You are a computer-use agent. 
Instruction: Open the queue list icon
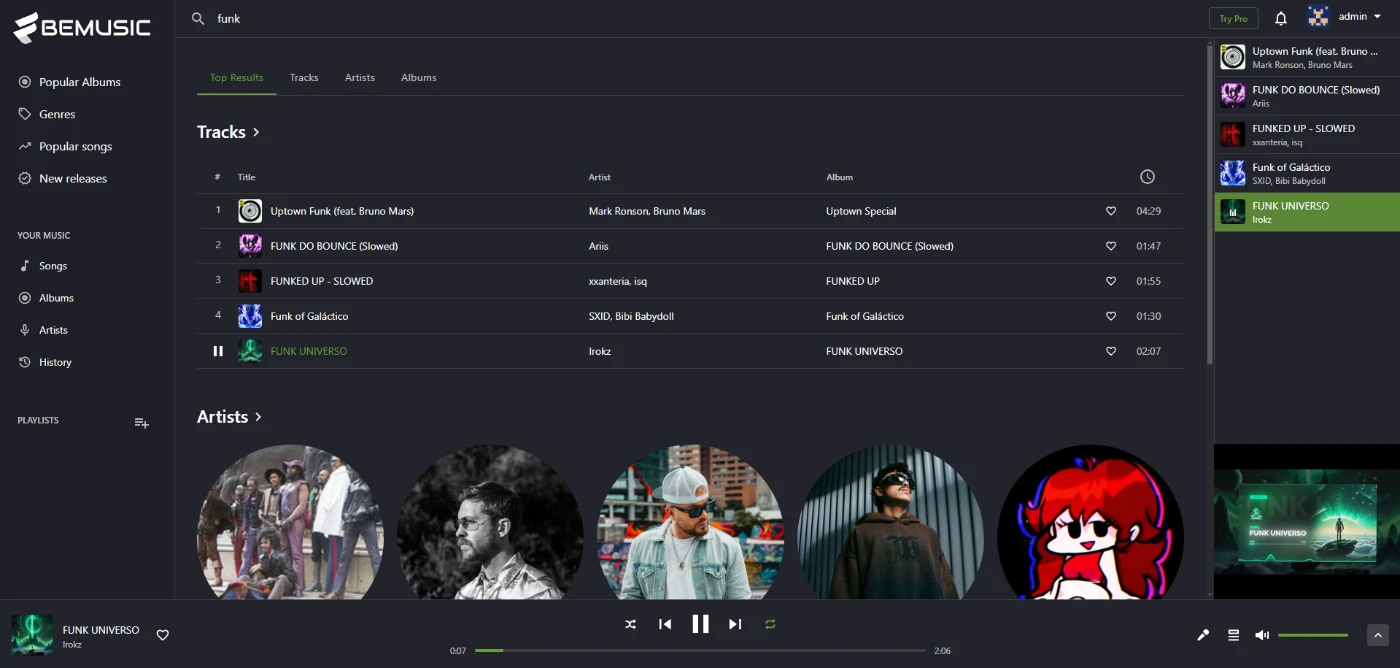click(x=1233, y=635)
